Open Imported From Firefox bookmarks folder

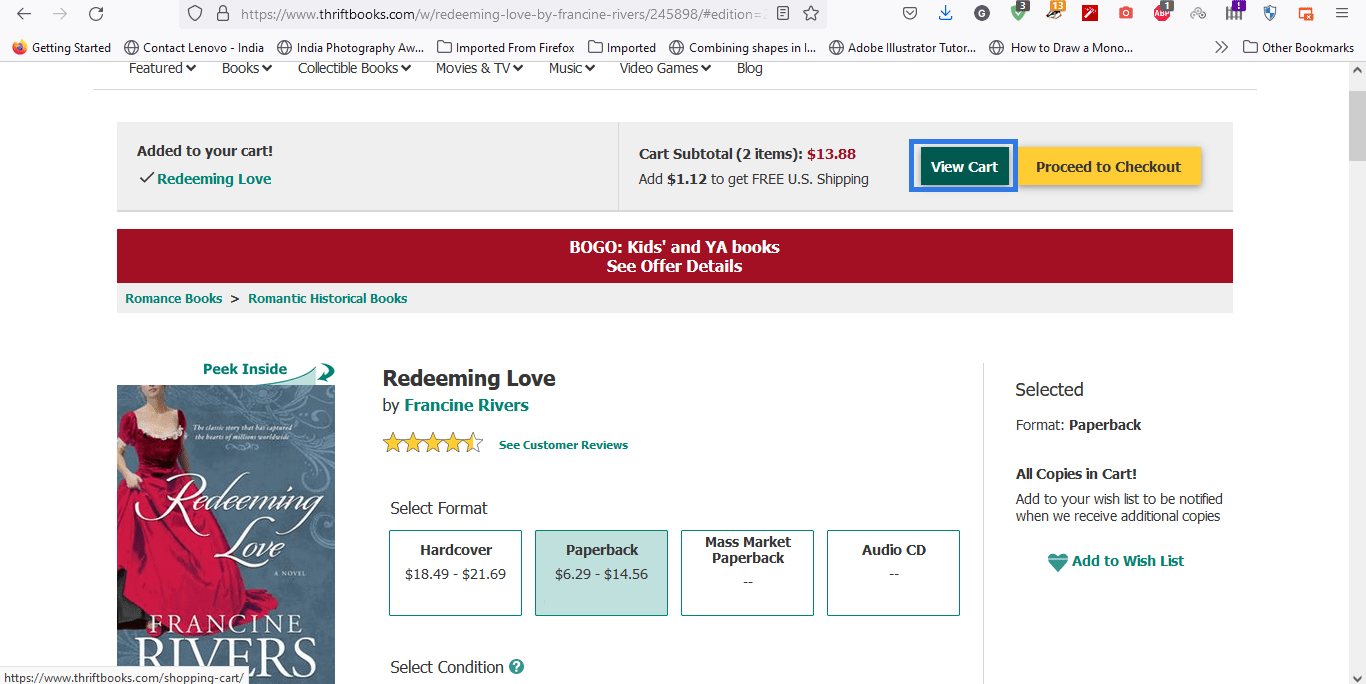tap(505, 47)
